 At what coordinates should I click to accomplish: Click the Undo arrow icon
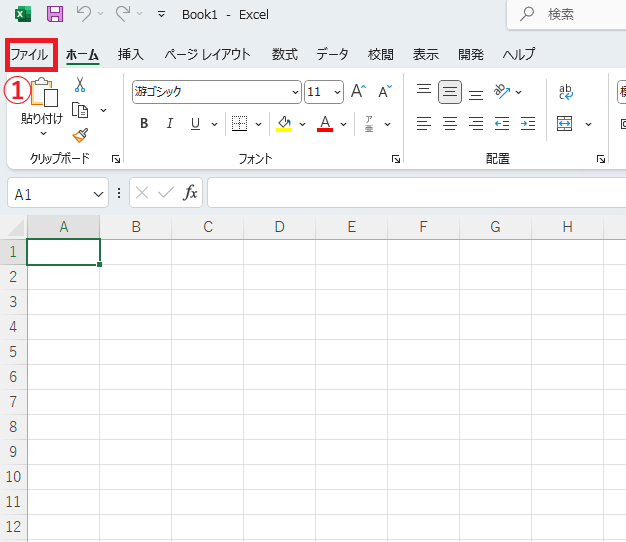(84, 14)
